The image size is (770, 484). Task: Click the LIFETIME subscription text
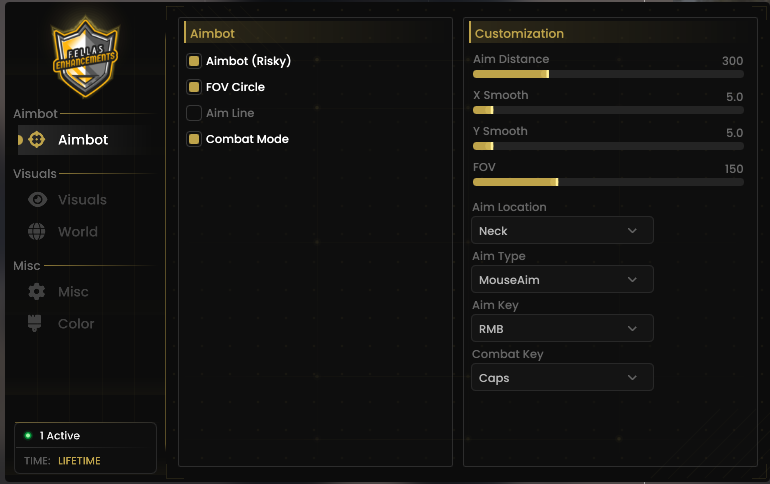pos(80,461)
